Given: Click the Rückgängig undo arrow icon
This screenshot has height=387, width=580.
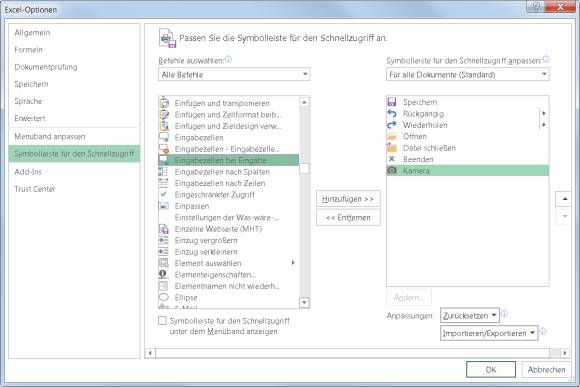Looking at the screenshot, I should [392, 113].
